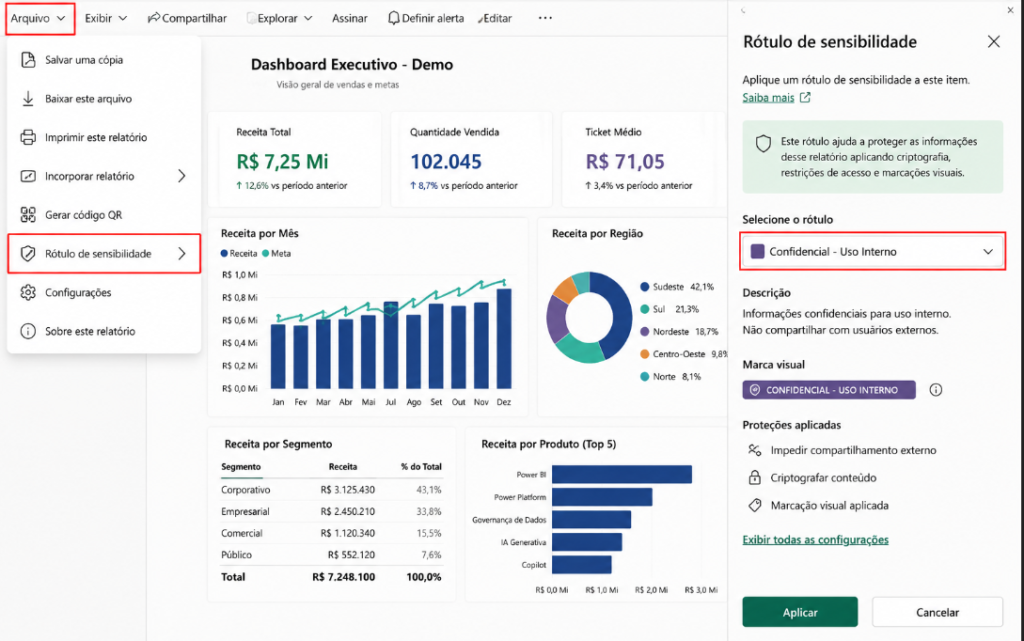Click the Criptografar conteúdo lock icon
This screenshot has height=641, width=1024.
point(754,477)
